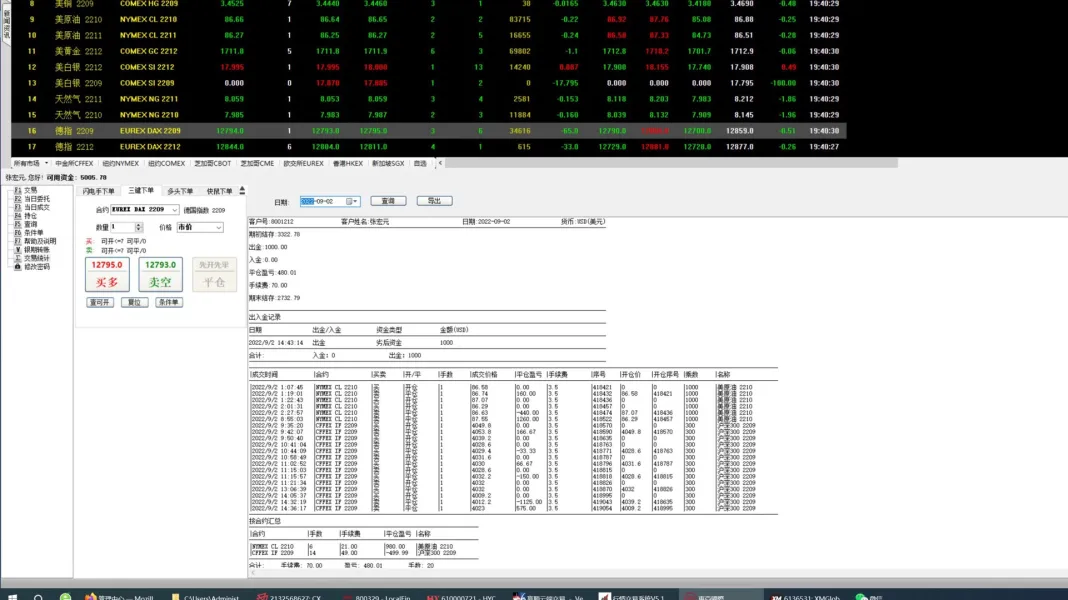Screen dimensions: 1068x600
Task: Select quote row 12 美白银 2212
Action: (x=428, y=67)
